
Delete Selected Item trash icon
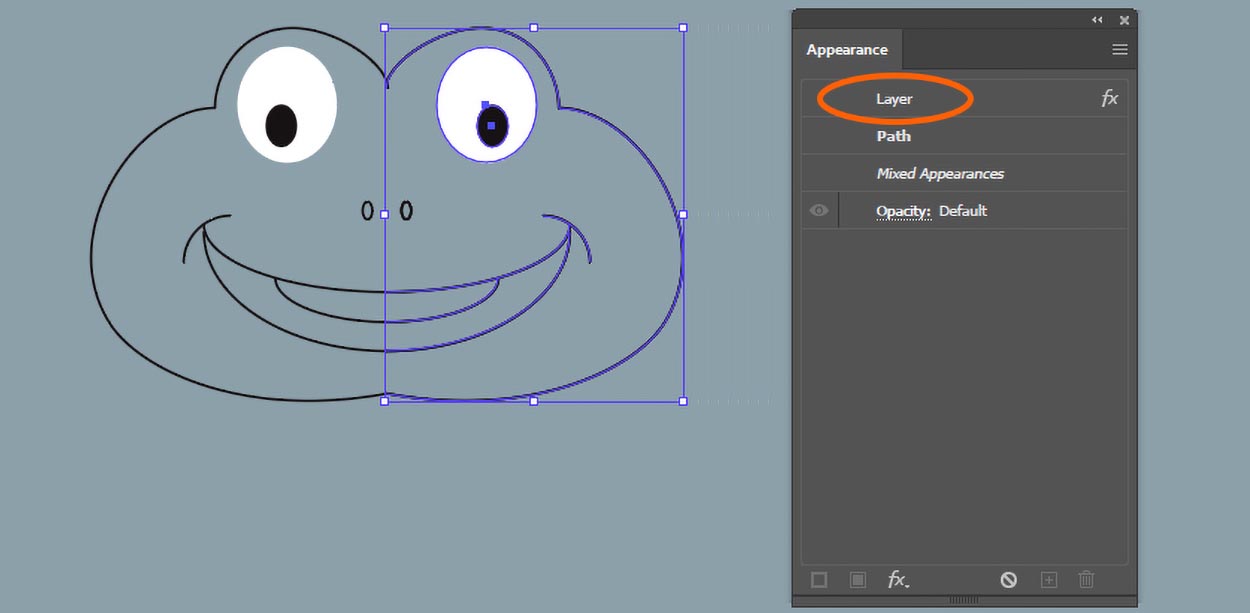pyautogui.click(x=1086, y=580)
